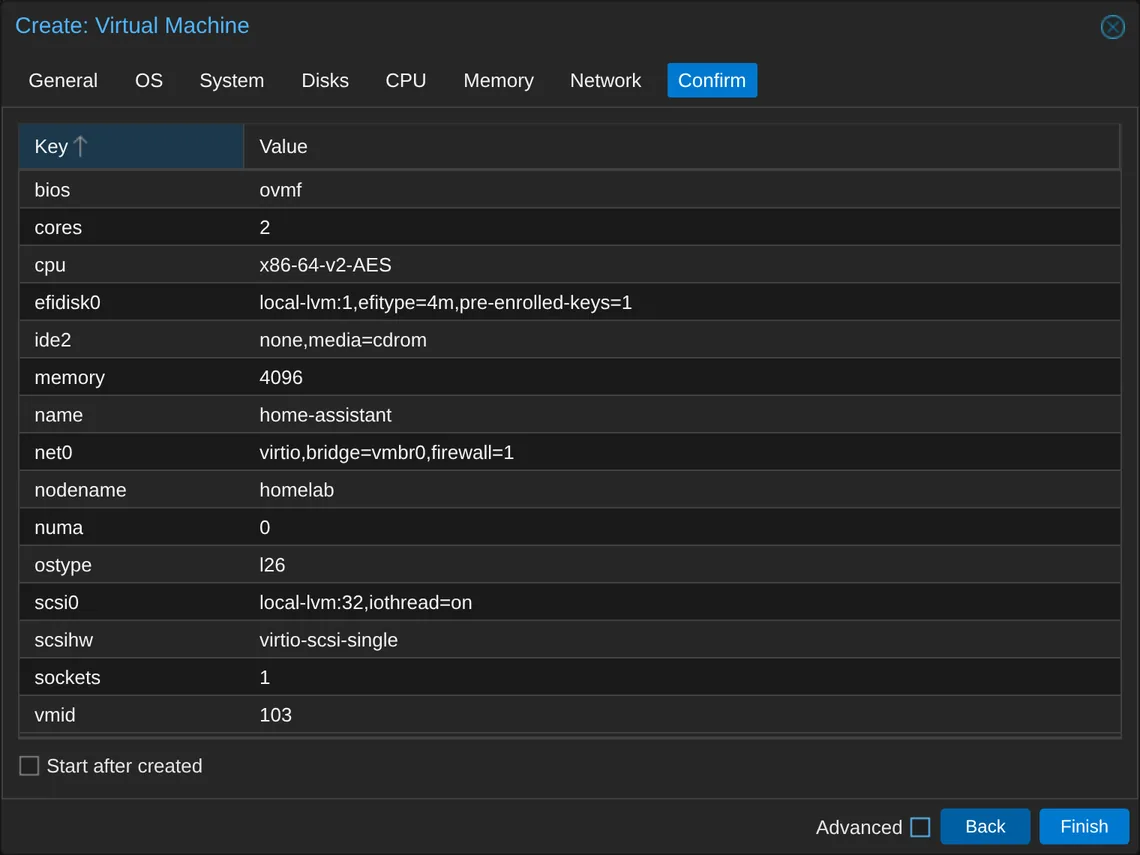
Task: Select the ide2 key cell
Action: pyautogui.click(x=131, y=340)
